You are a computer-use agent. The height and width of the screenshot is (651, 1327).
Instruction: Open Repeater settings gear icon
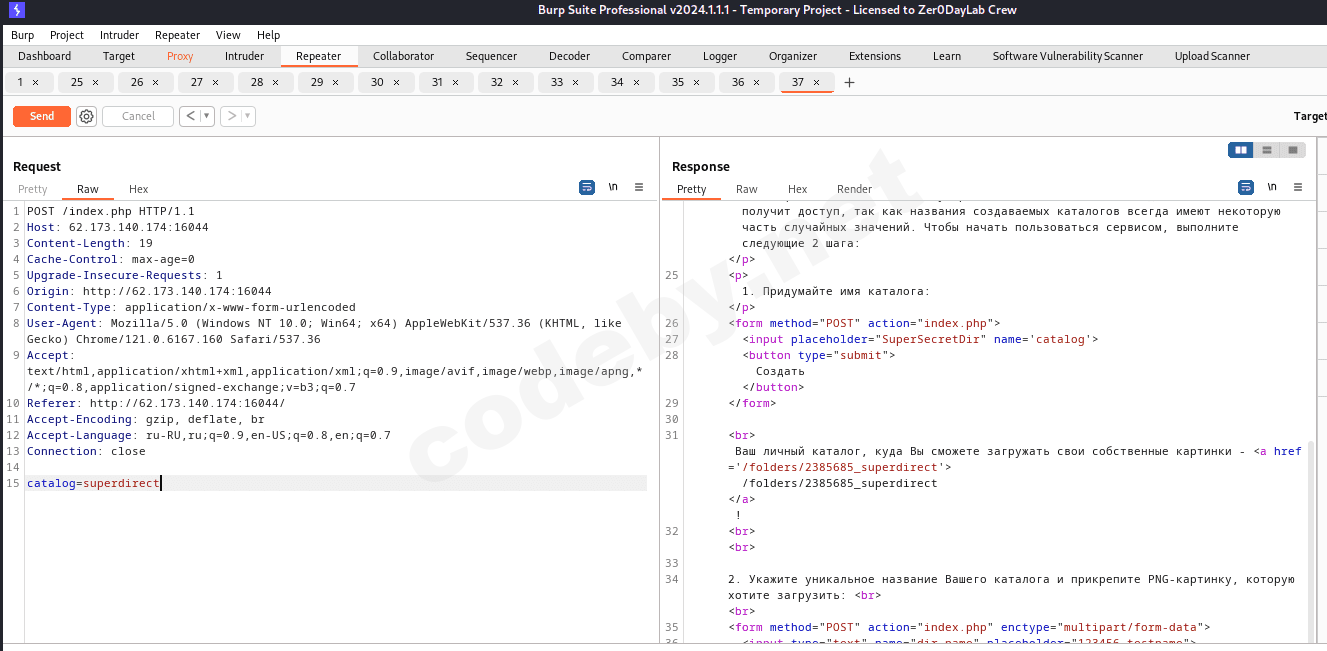tap(87, 116)
